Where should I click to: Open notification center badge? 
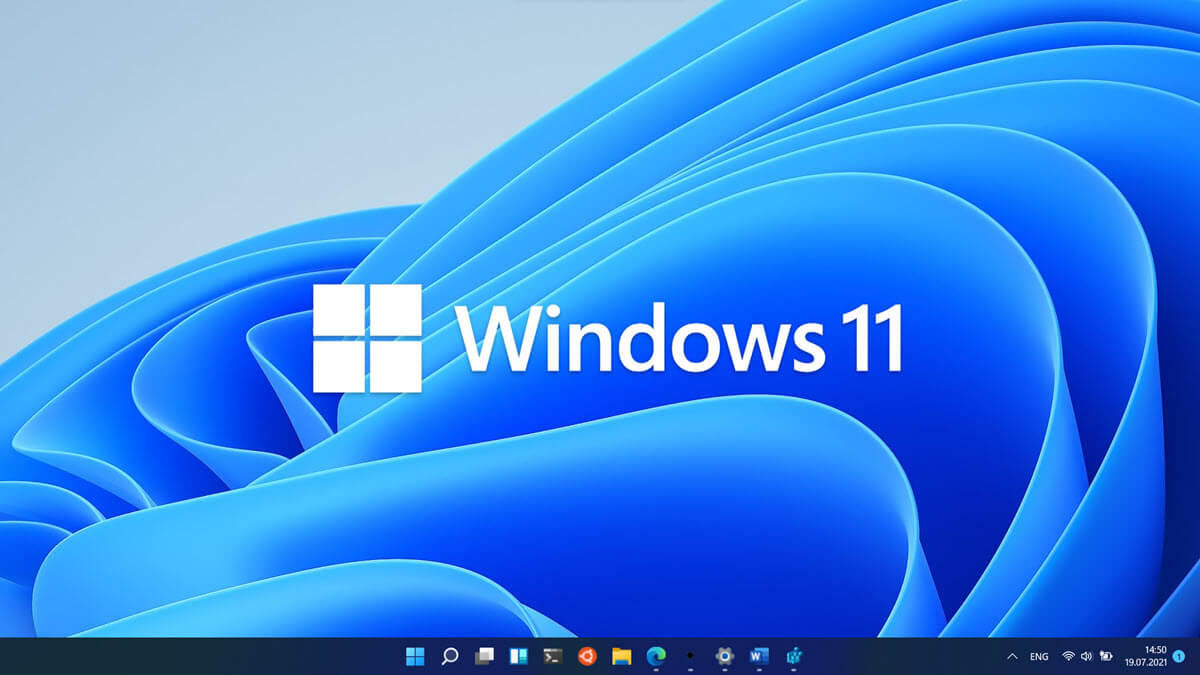(1179, 657)
